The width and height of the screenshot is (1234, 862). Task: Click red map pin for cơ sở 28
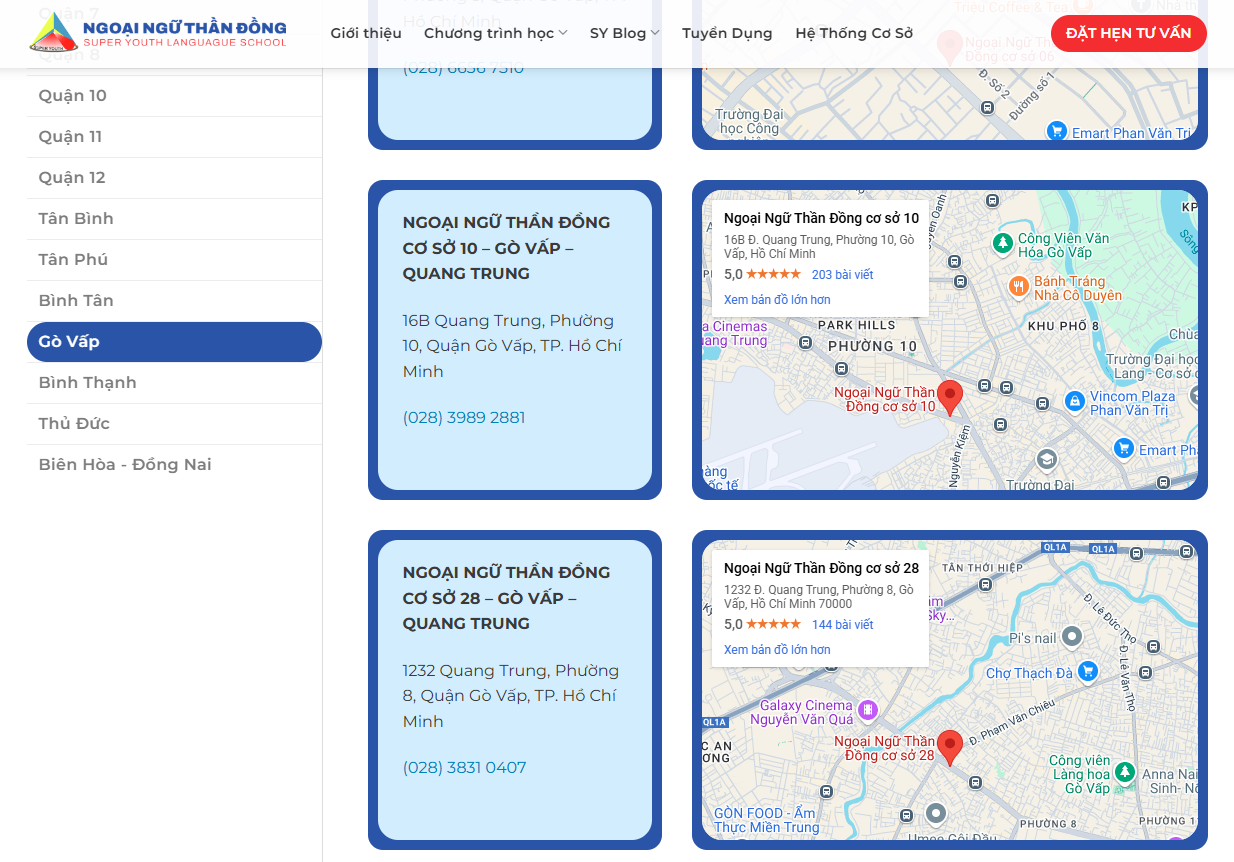(x=949, y=746)
